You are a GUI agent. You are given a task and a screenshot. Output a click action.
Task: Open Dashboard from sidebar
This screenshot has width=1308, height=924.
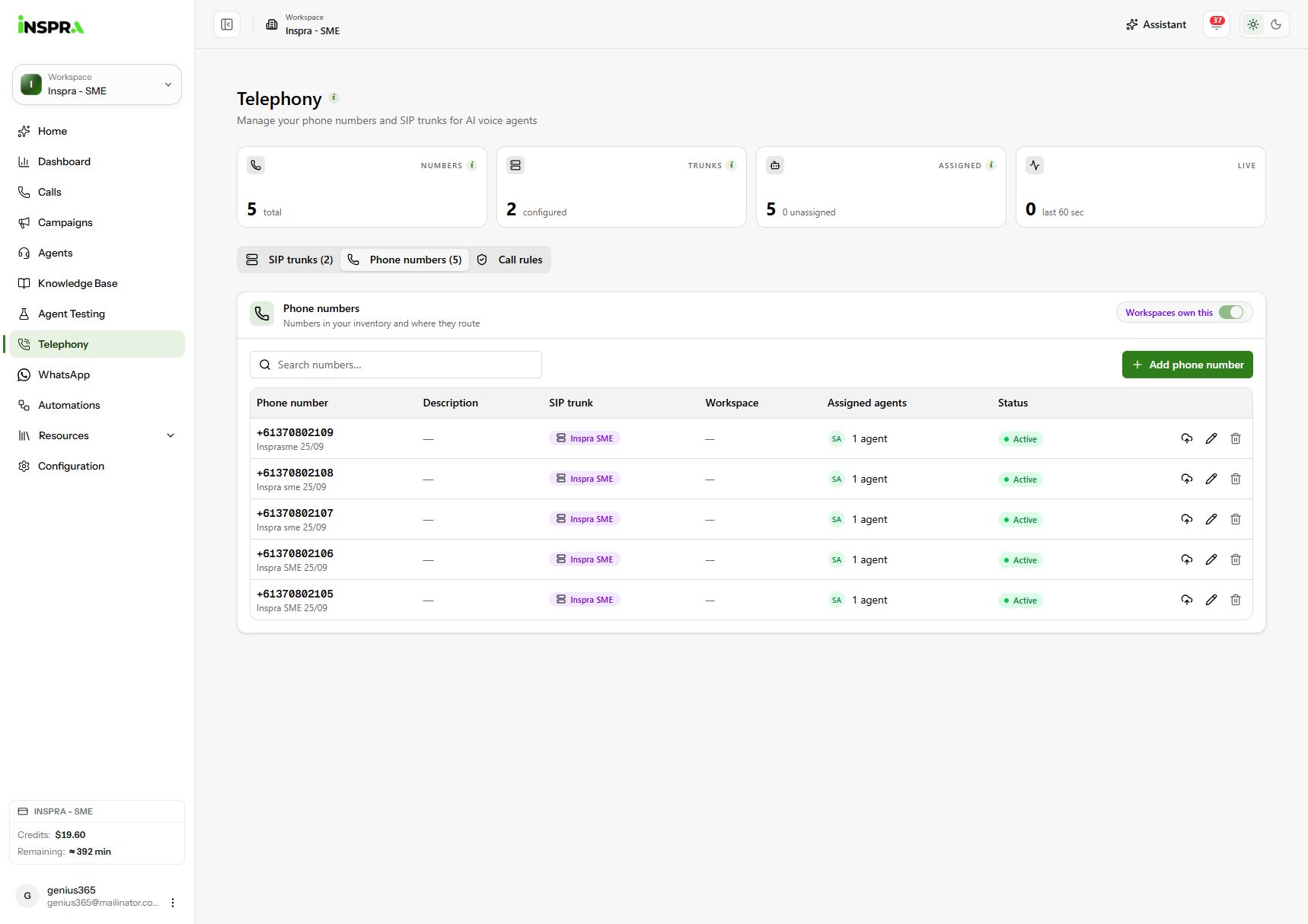coord(97,161)
